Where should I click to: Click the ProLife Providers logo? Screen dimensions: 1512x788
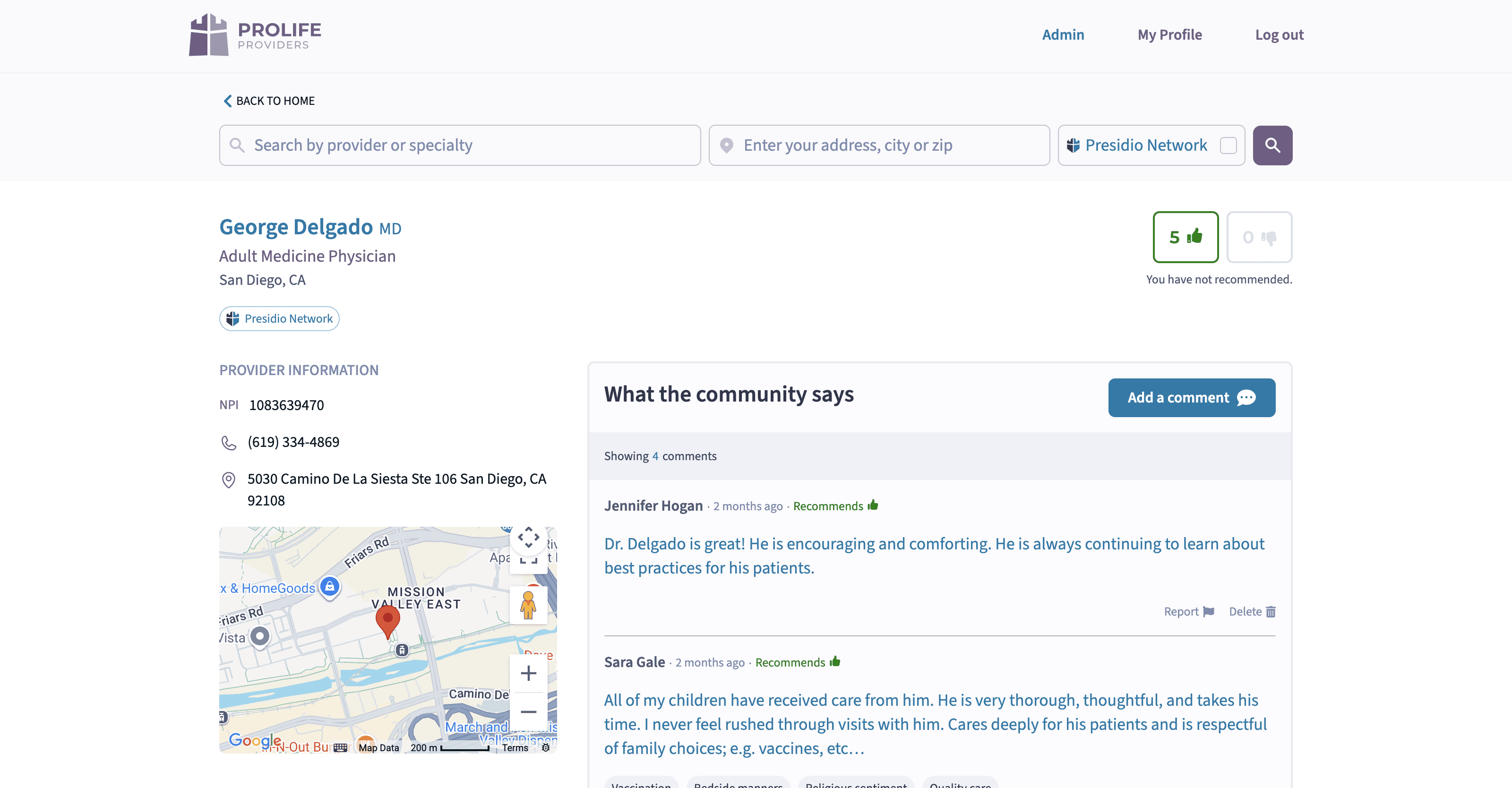[x=255, y=34]
